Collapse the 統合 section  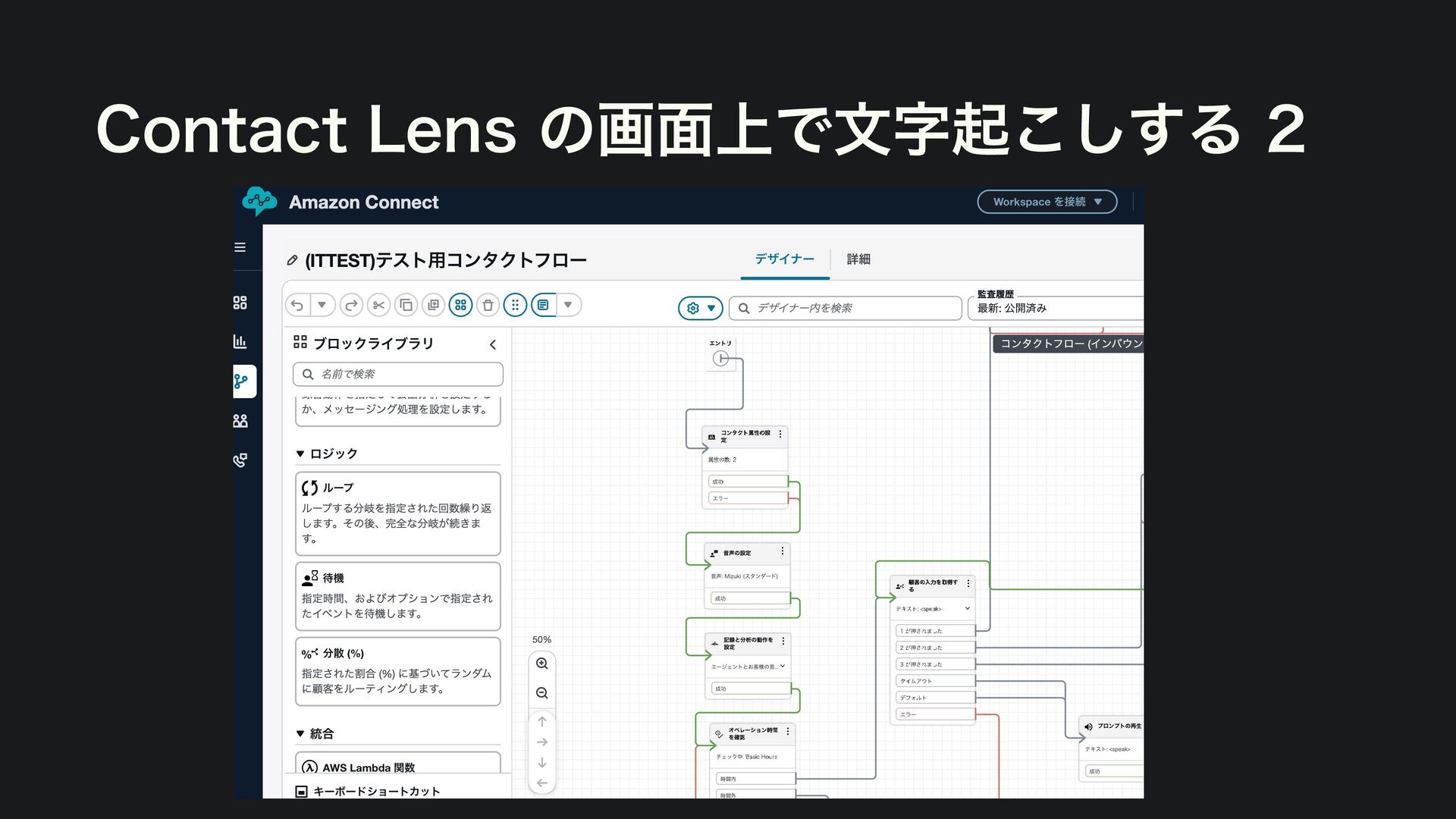[x=300, y=733]
